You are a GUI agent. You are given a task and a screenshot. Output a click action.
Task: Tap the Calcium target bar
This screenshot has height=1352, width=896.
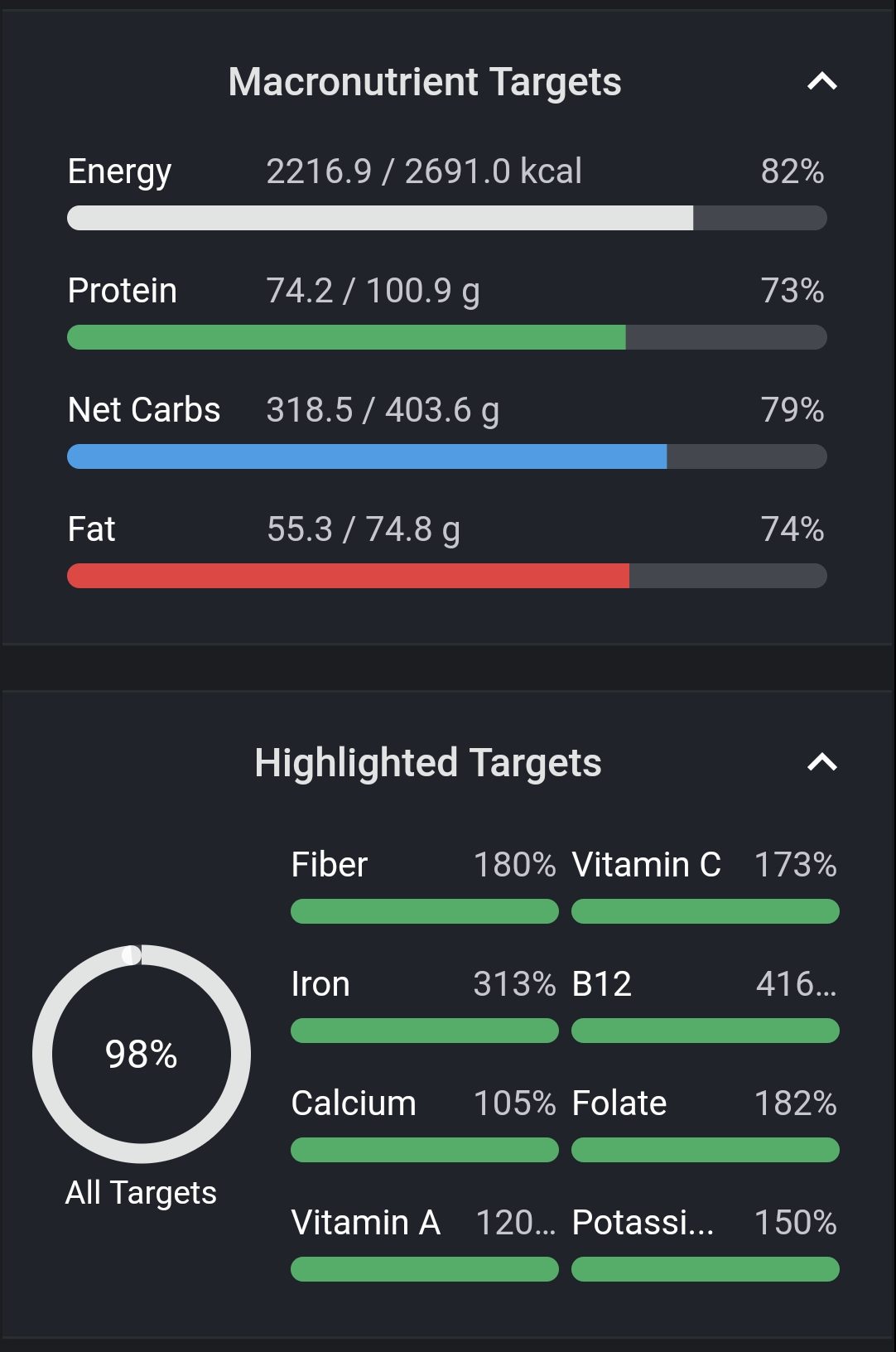pyautogui.click(x=424, y=1150)
